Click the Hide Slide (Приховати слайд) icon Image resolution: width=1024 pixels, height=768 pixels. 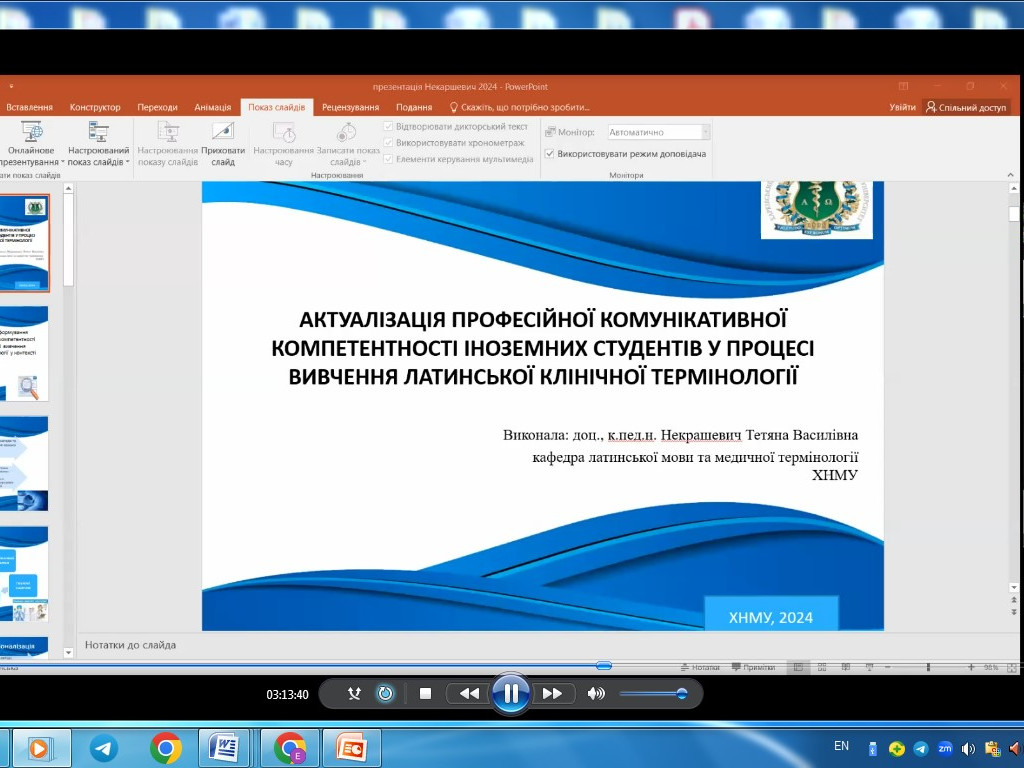tap(223, 132)
